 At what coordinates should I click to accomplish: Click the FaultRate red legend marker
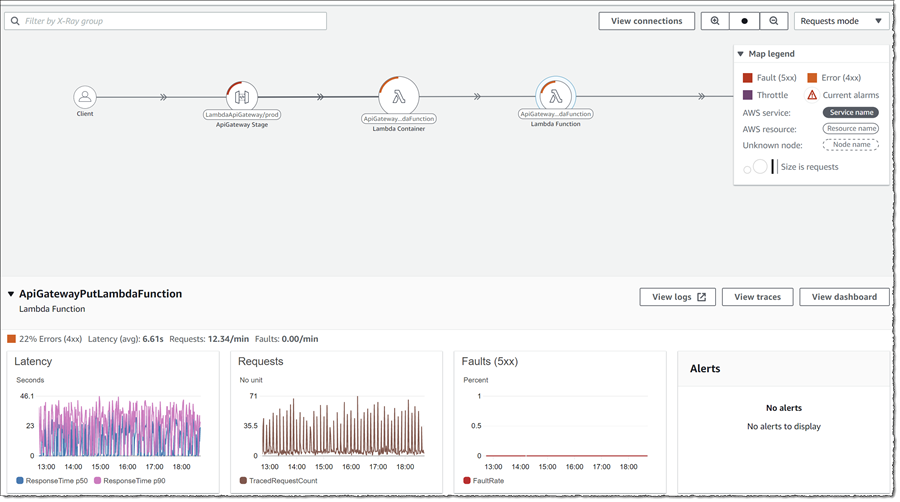(467, 481)
